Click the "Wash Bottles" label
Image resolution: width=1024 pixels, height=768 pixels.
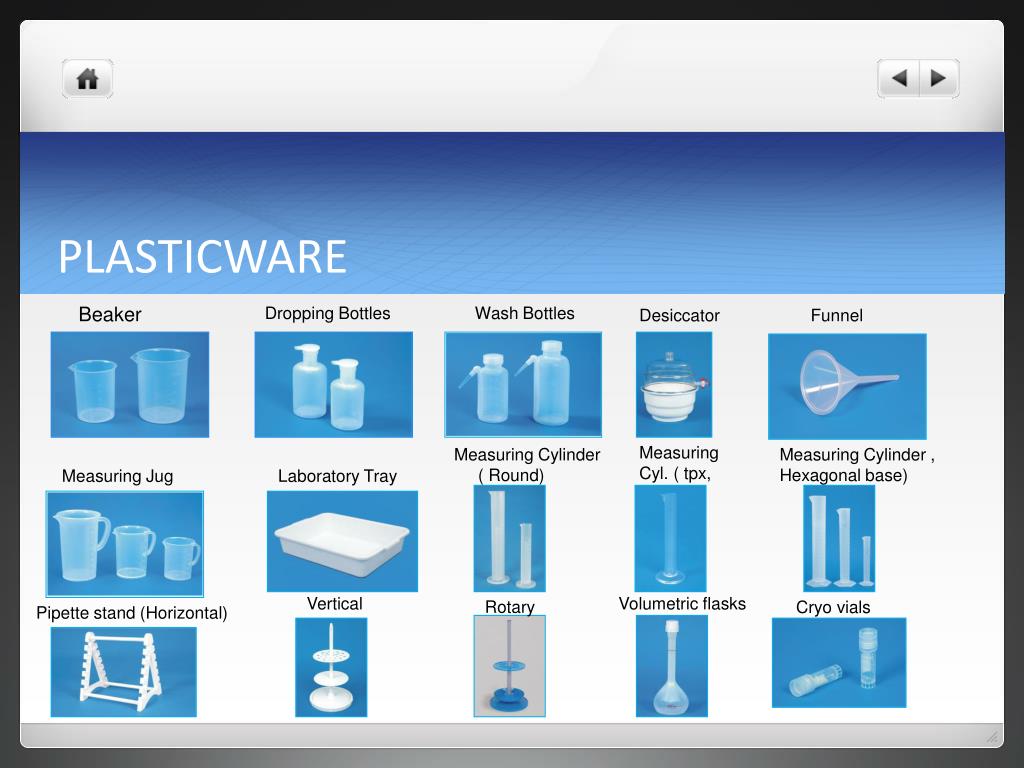coord(525,313)
